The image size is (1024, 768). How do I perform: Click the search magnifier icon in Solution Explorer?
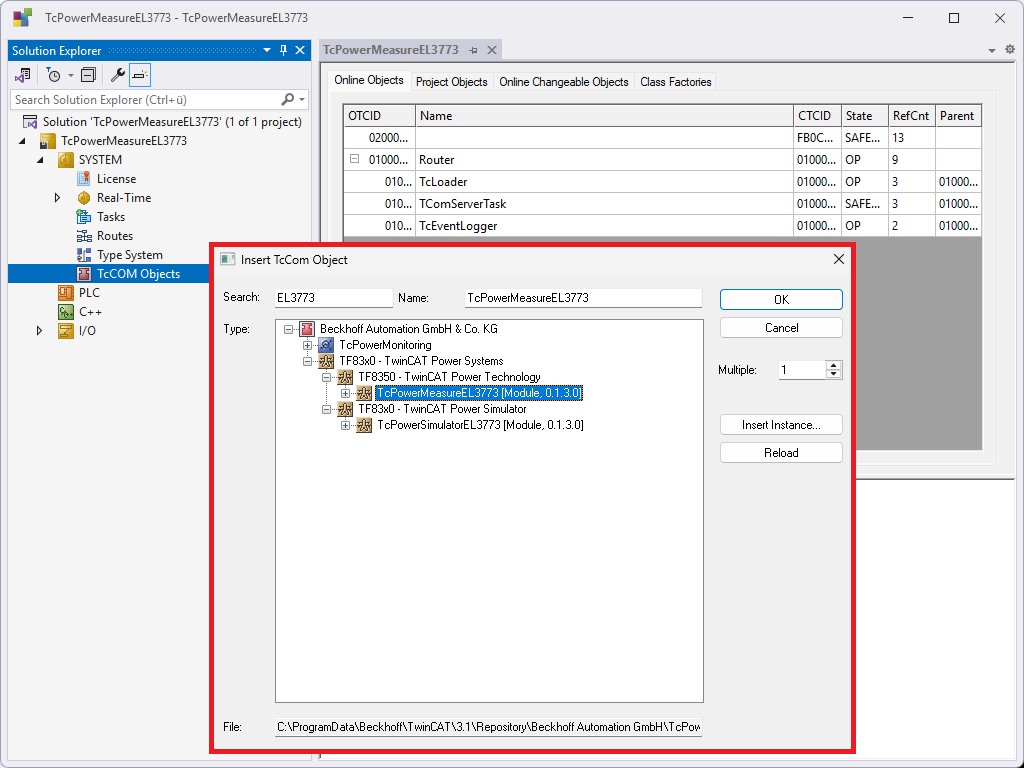coord(287,99)
